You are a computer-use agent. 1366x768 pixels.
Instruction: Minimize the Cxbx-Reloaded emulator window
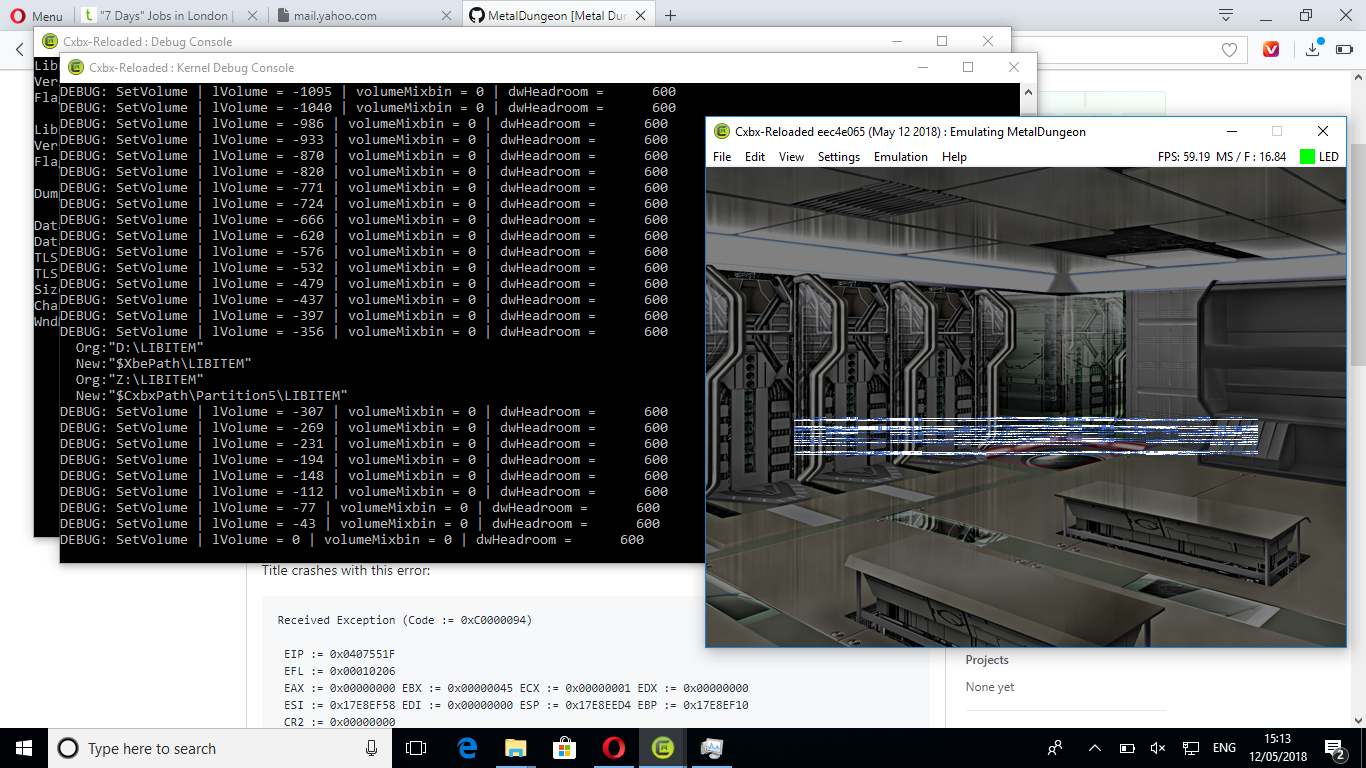coord(1231,131)
